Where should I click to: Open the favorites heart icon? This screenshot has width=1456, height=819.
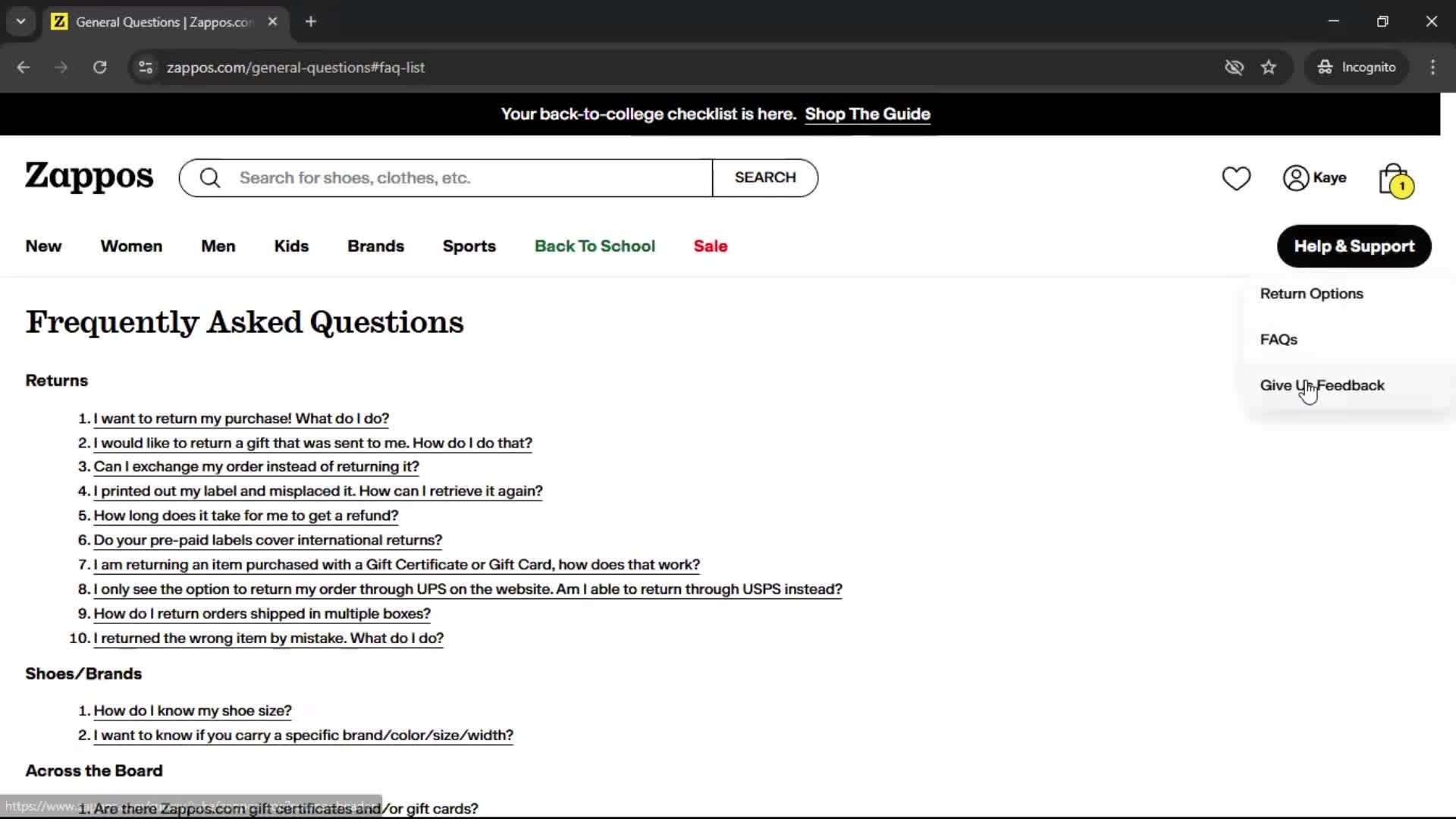click(x=1236, y=178)
